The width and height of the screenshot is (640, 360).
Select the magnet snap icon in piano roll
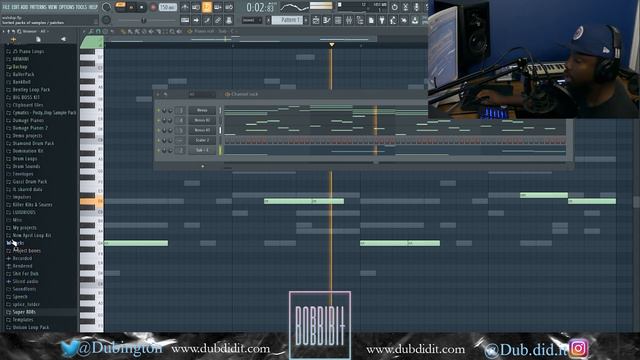[x=98, y=31]
